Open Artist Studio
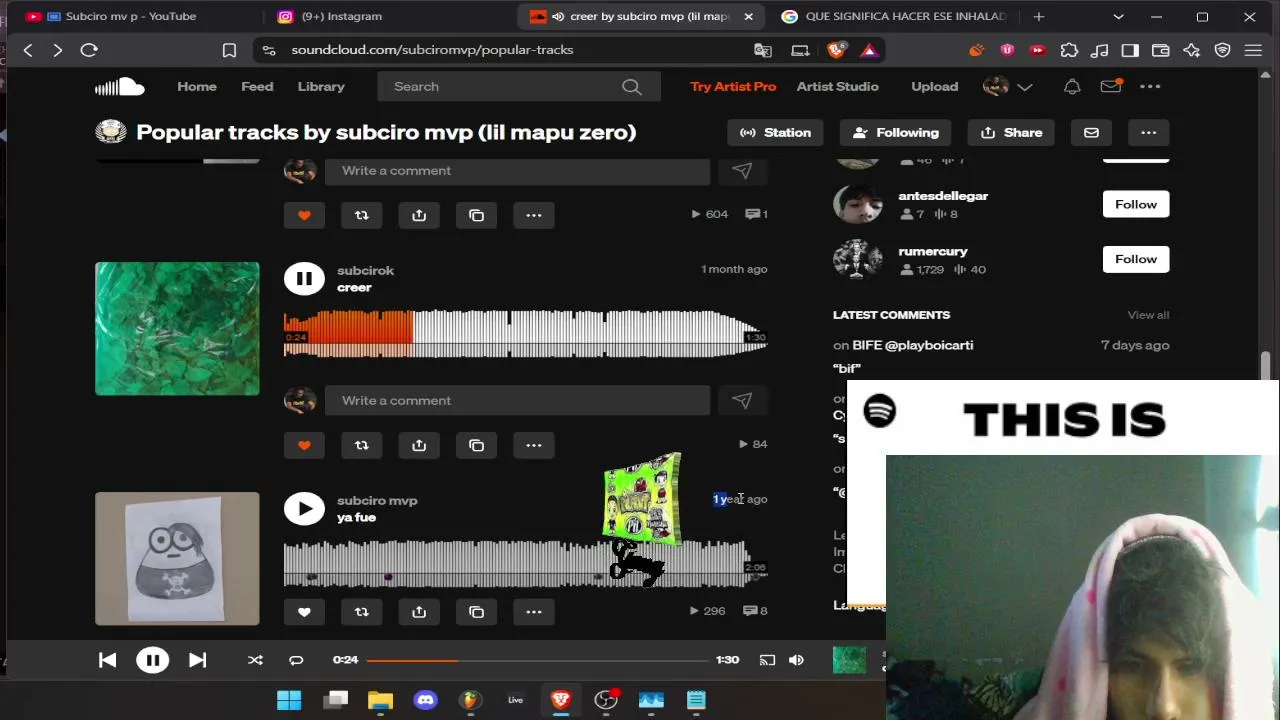 click(x=837, y=87)
